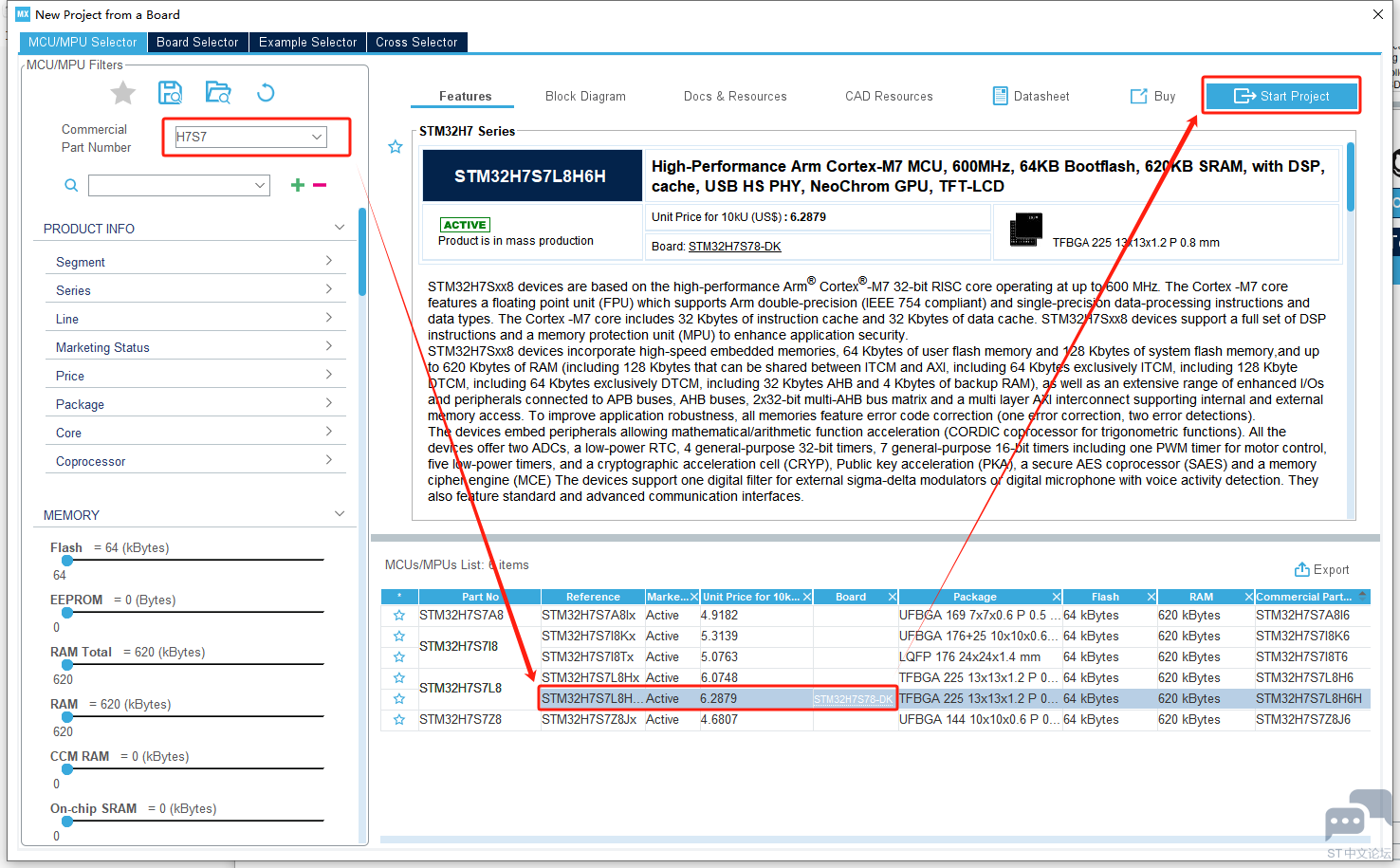The width and height of the screenshot is (1400, 868).
Task: Adjust the RAM Total slider handle
Action: click(67, 665)
